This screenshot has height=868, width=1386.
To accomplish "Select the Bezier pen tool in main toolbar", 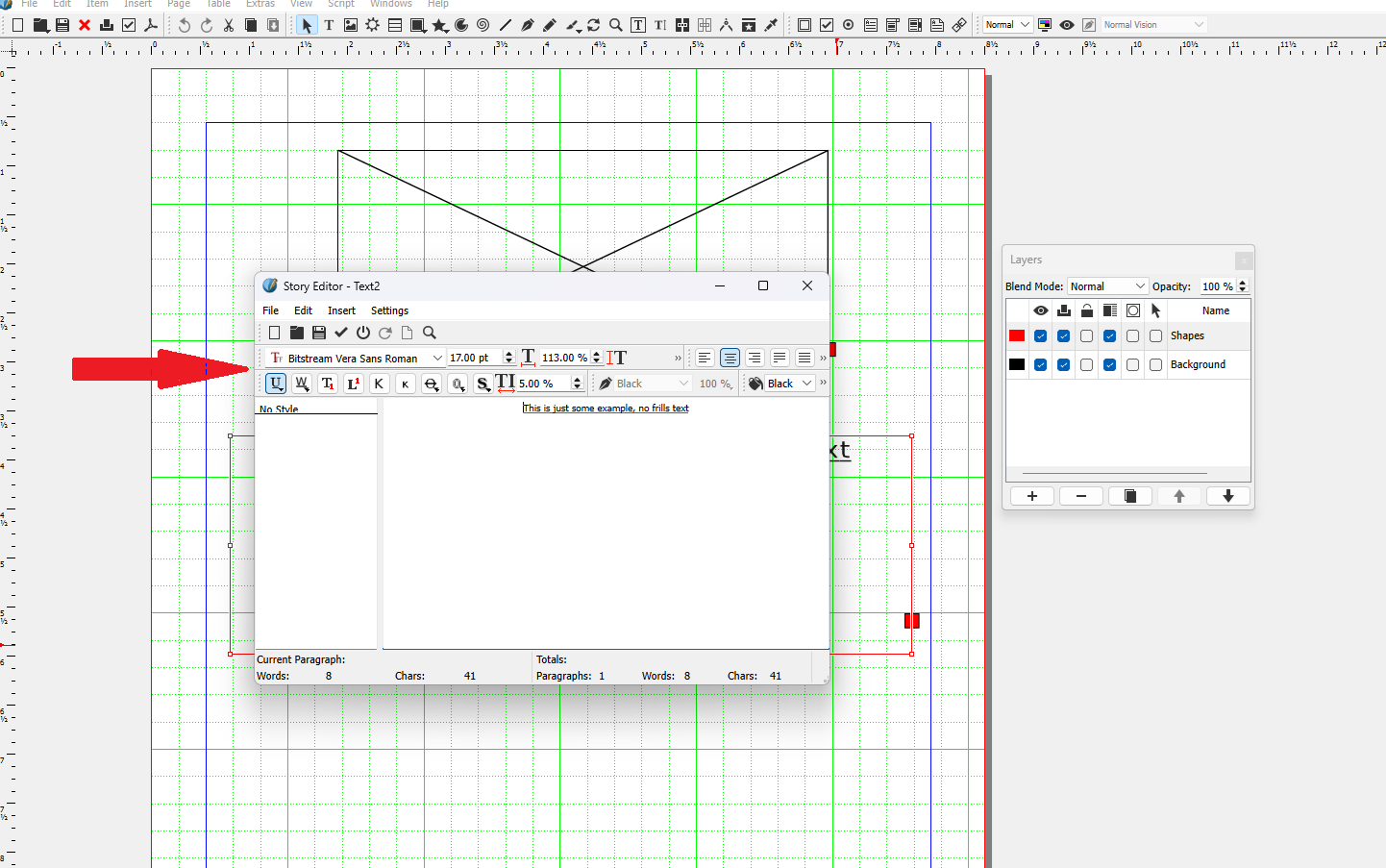I will (x=528, y=25).
